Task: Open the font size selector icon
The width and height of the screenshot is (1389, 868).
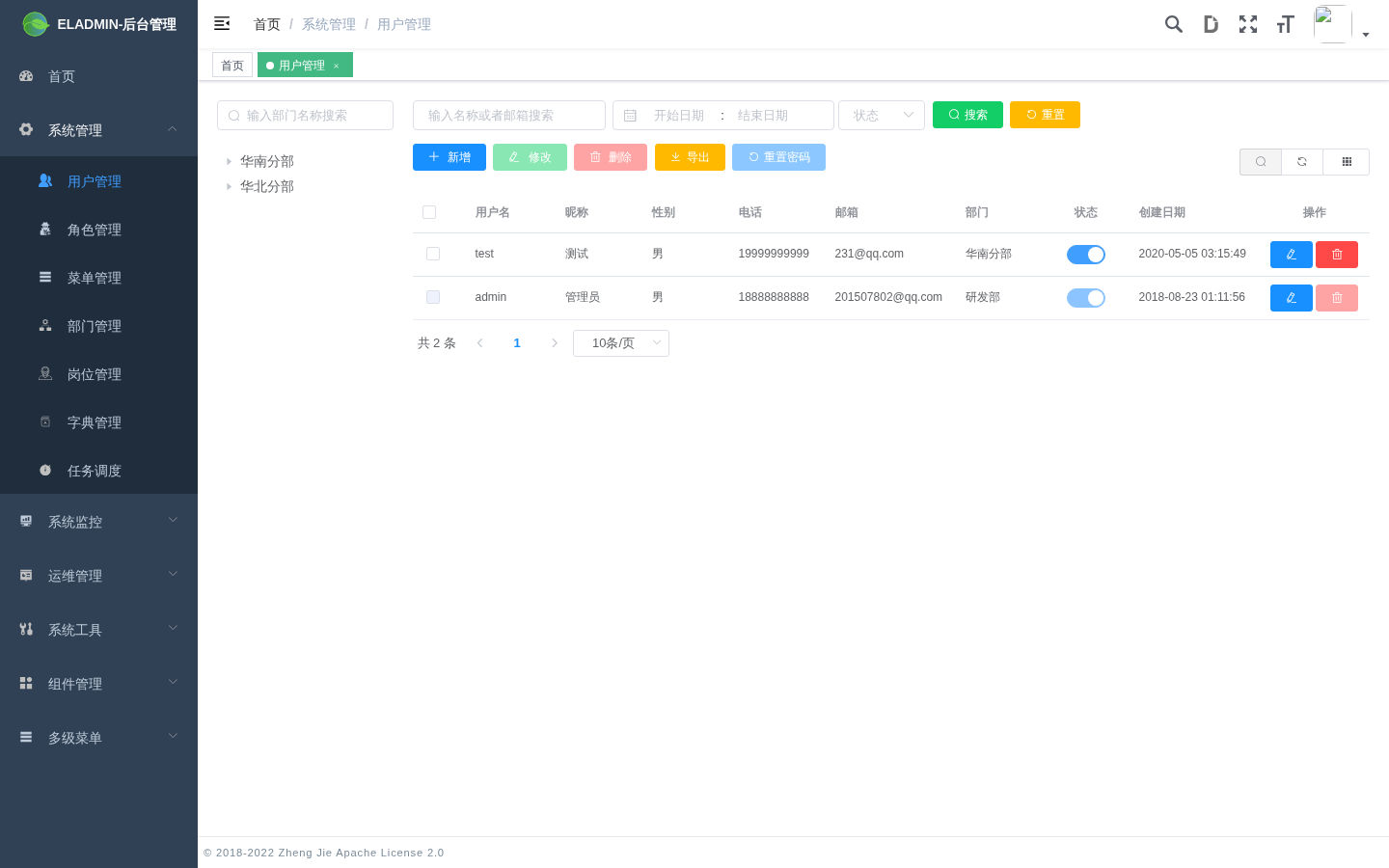Action: click(x=1285, y=24)
